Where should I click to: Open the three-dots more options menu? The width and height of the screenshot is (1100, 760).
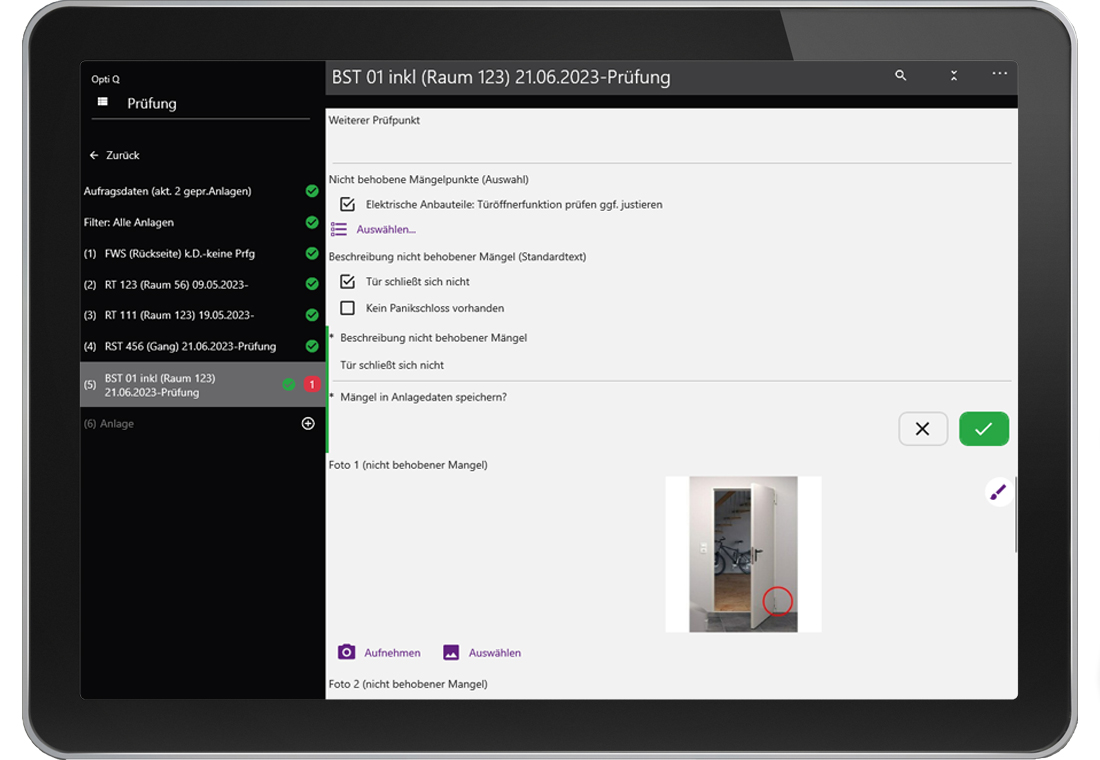999,75
